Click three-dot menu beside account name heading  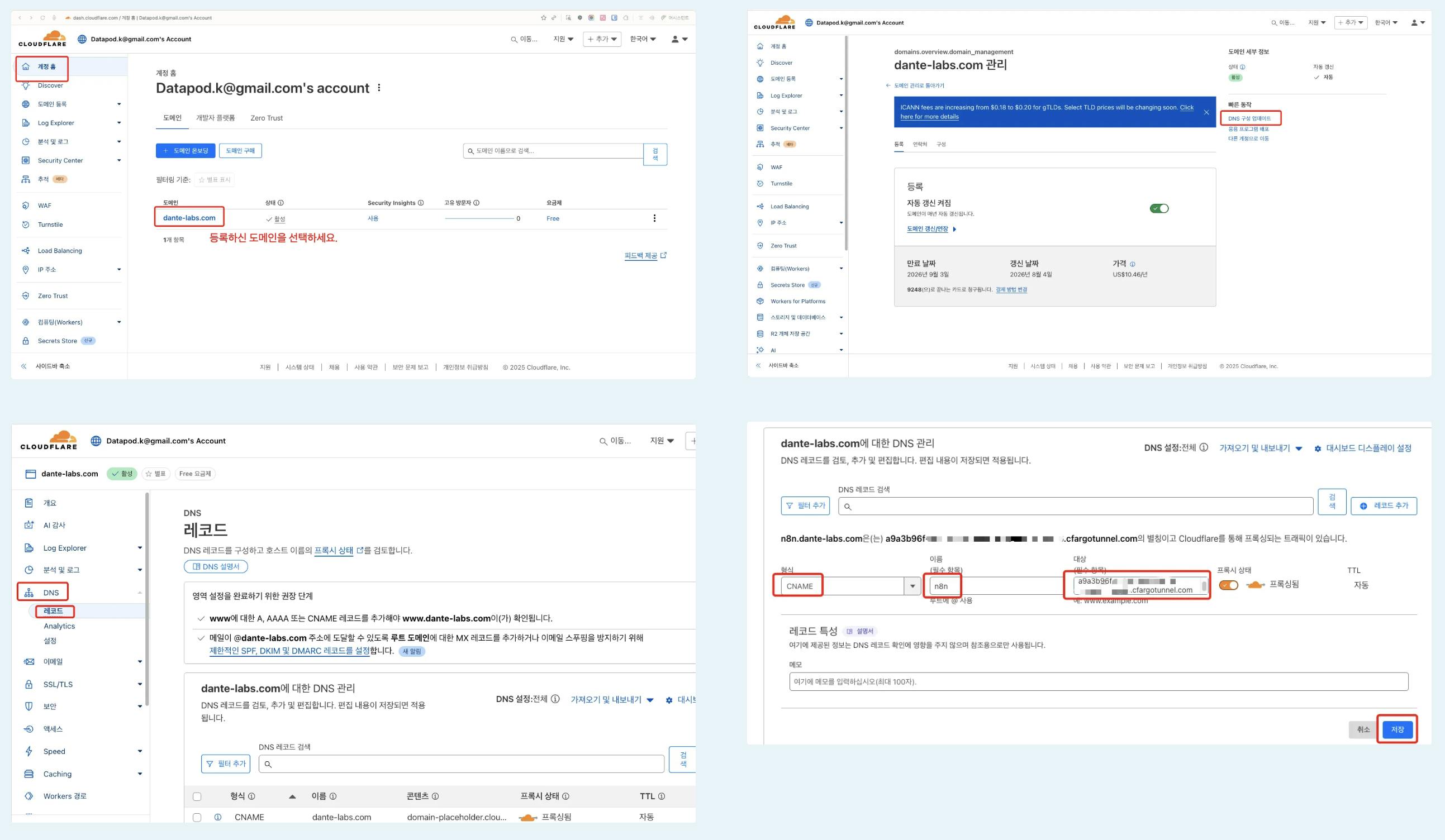(379, 88)
